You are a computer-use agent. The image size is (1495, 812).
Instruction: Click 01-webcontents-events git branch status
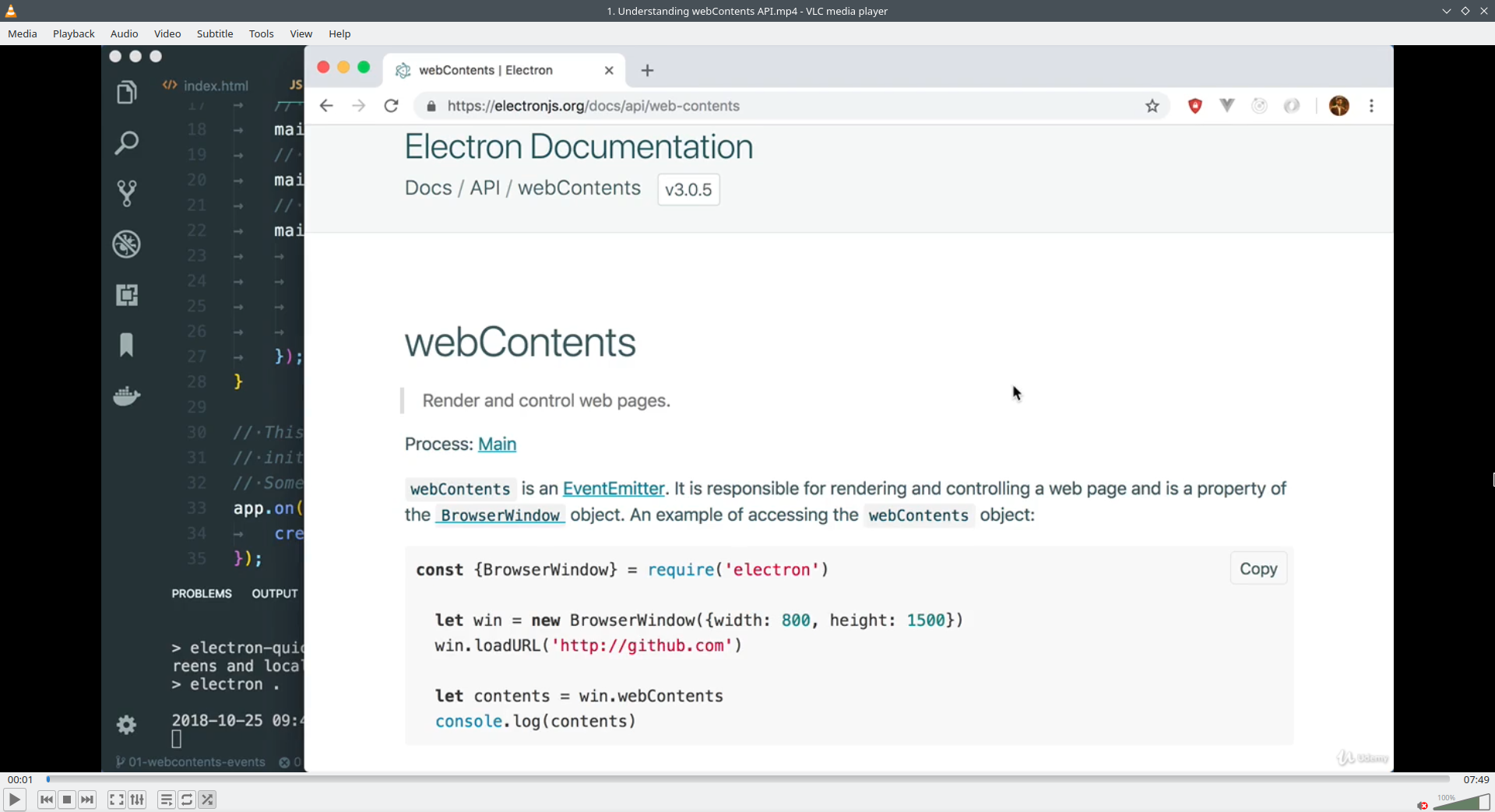pyautogui.click(x=191, y=762)
